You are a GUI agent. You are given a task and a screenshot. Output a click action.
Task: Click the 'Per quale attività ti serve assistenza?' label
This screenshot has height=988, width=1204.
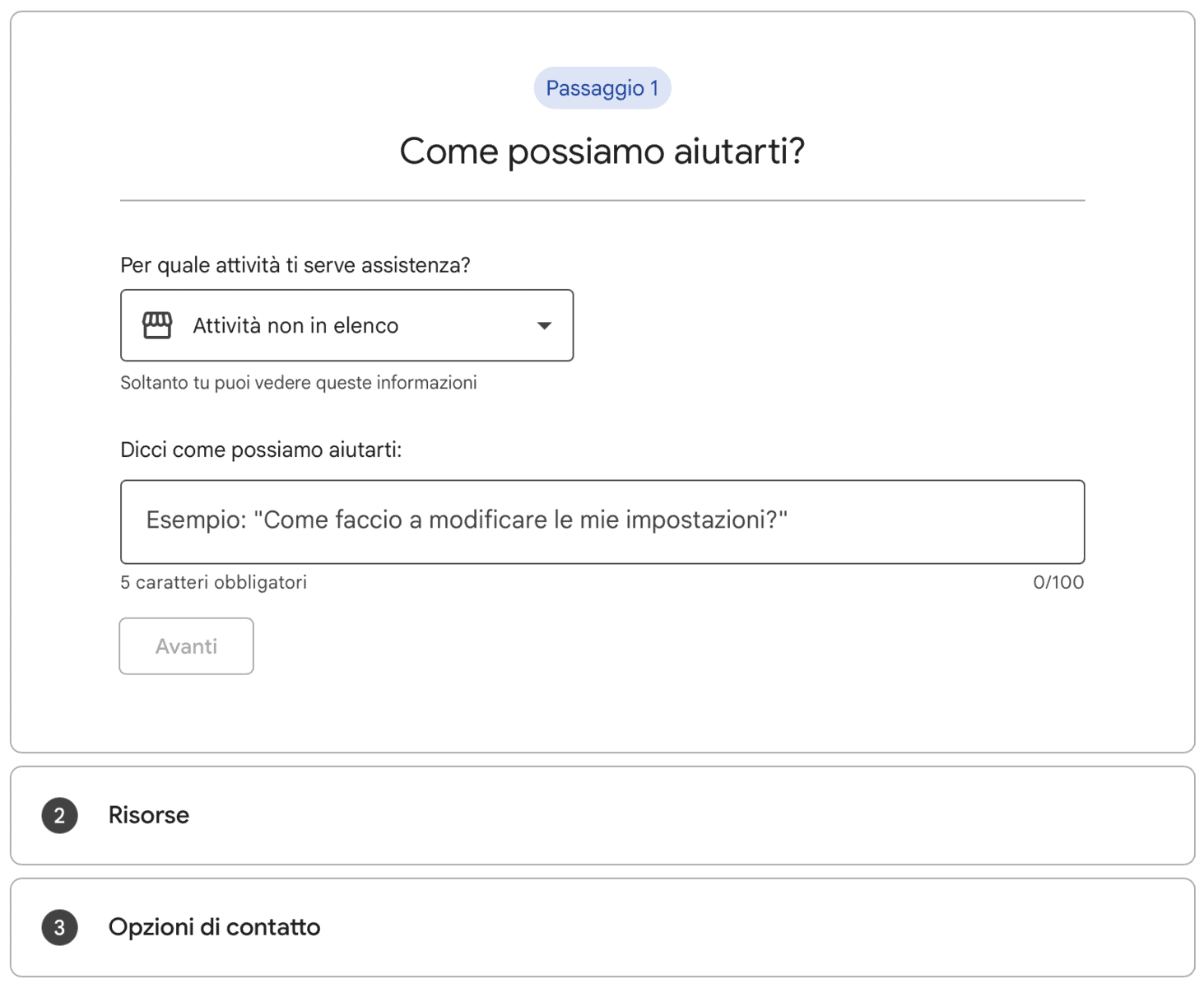point(295,265)
